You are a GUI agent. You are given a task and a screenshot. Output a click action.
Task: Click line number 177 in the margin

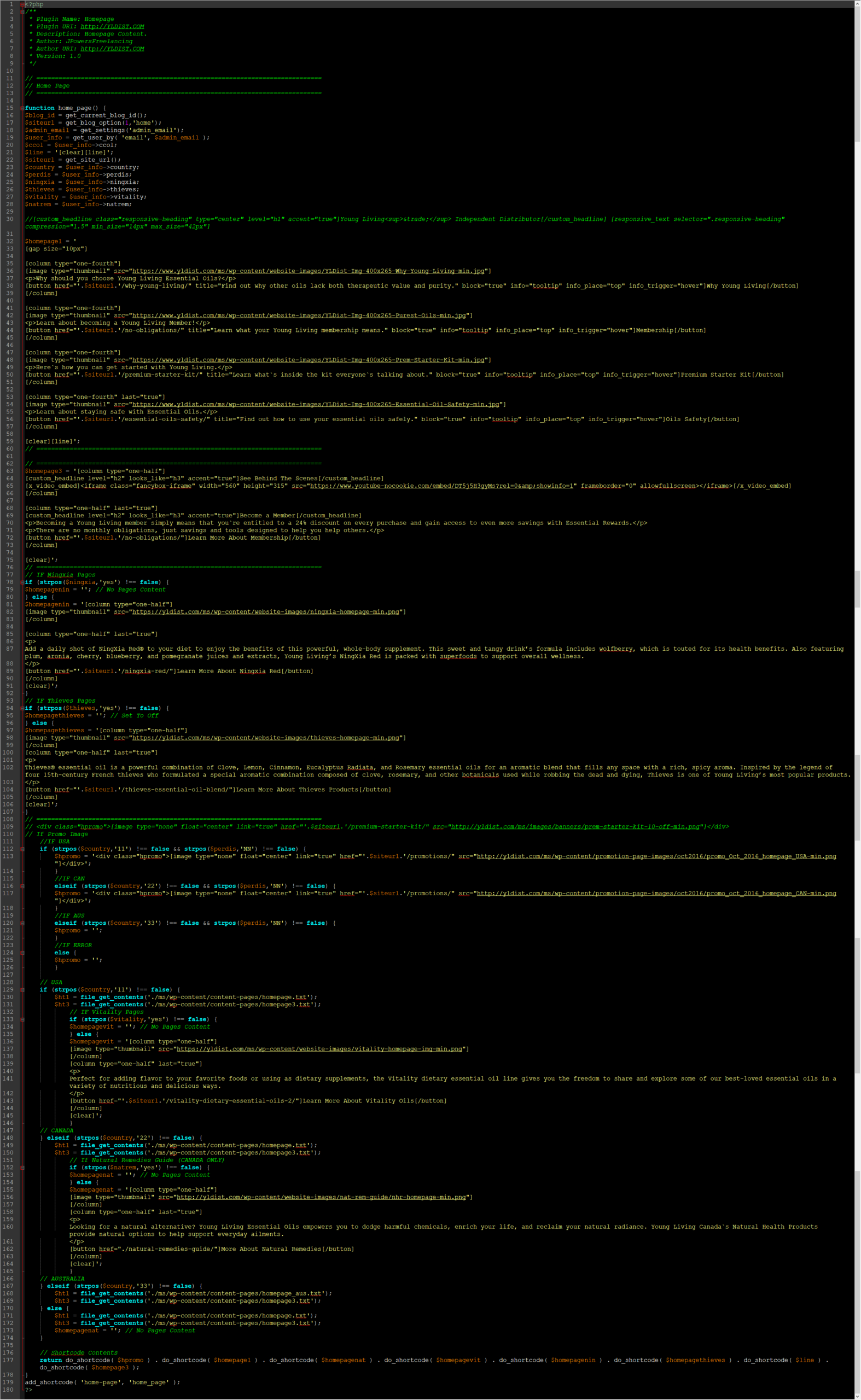(x=8, y=1360)
